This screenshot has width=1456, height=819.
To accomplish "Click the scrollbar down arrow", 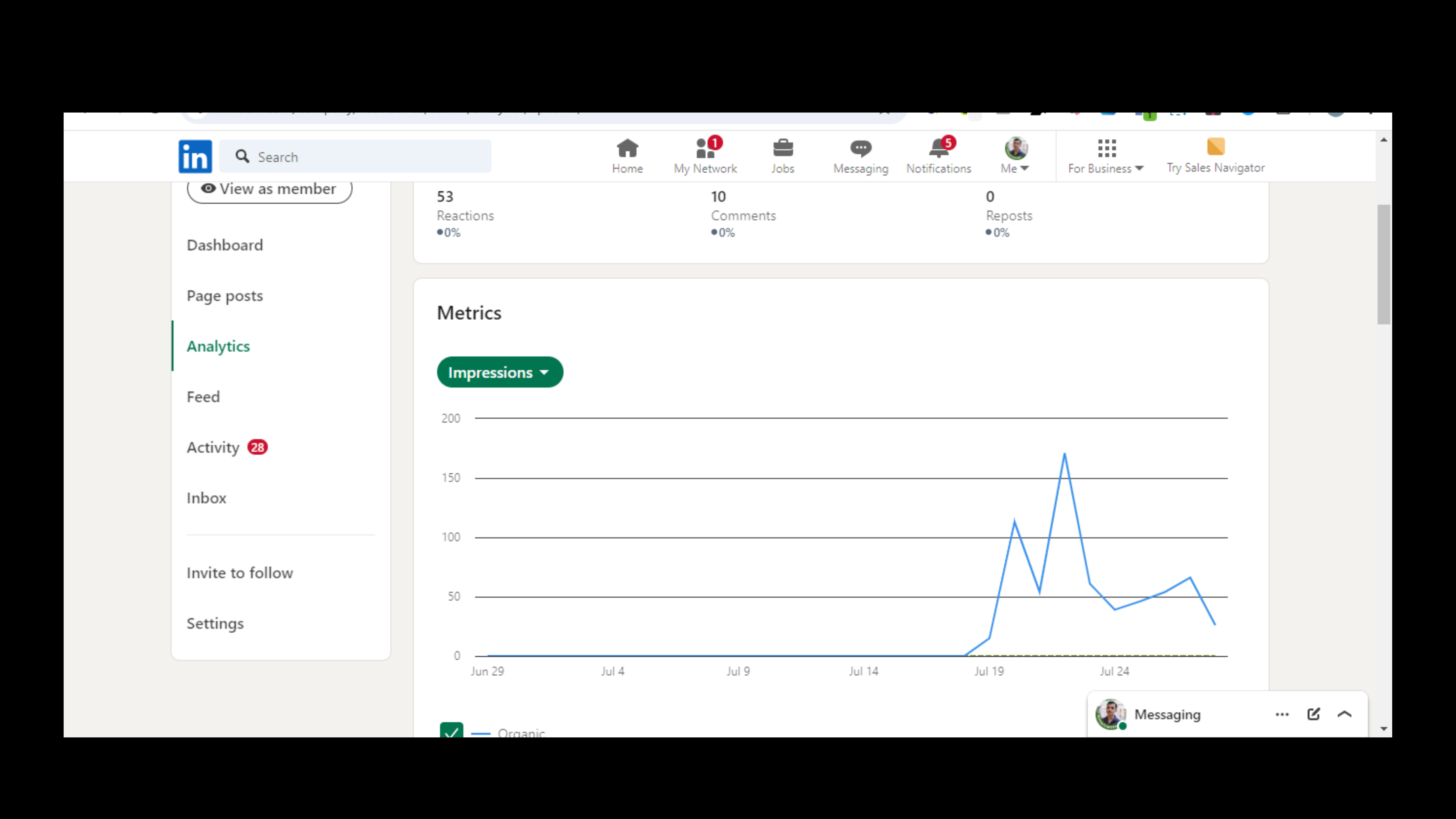I will coord(1384,729).
